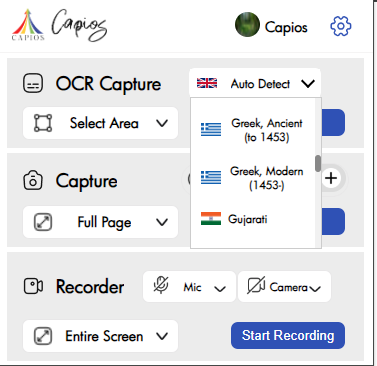
Task: Expand the Mic dropdown arrow
Action: point(220,288)
